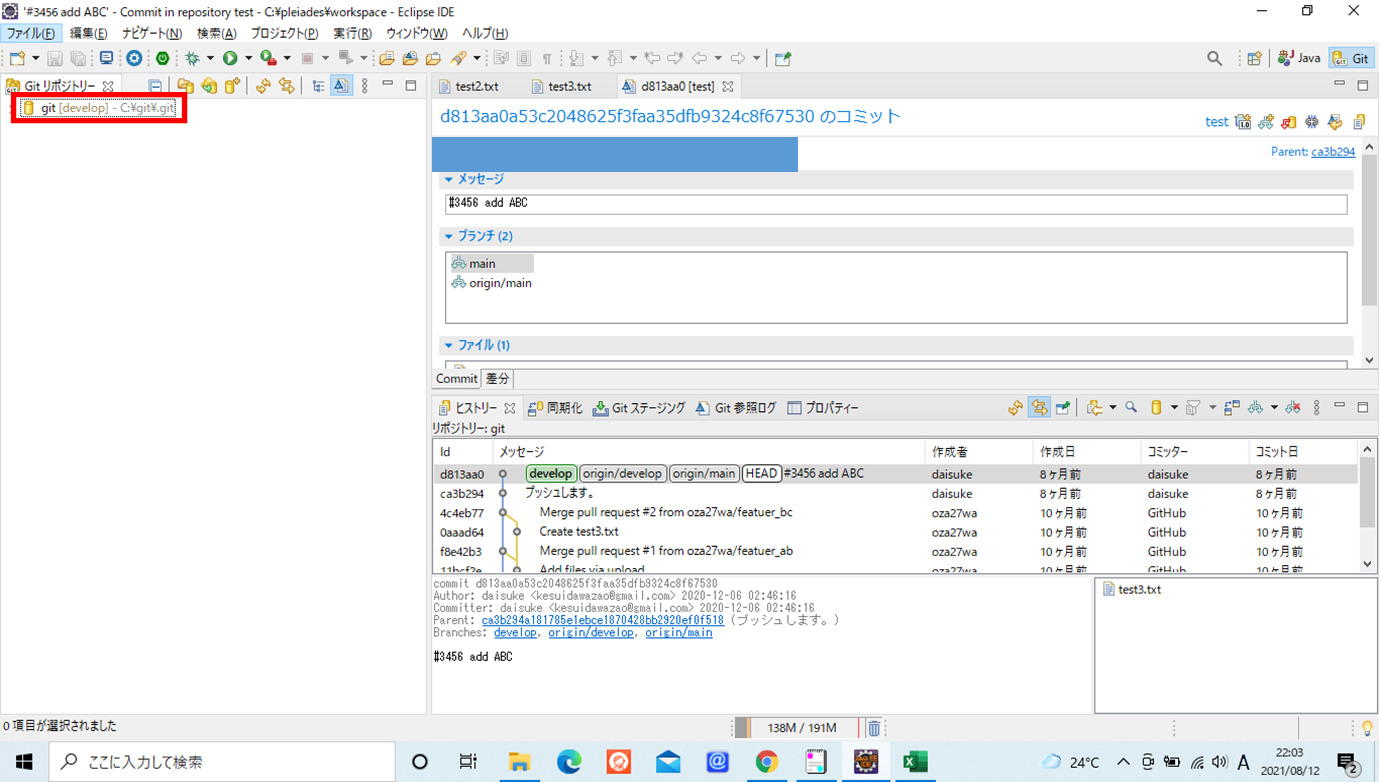
Task: Add an existing local Git repository
Action: pos(186,86)
